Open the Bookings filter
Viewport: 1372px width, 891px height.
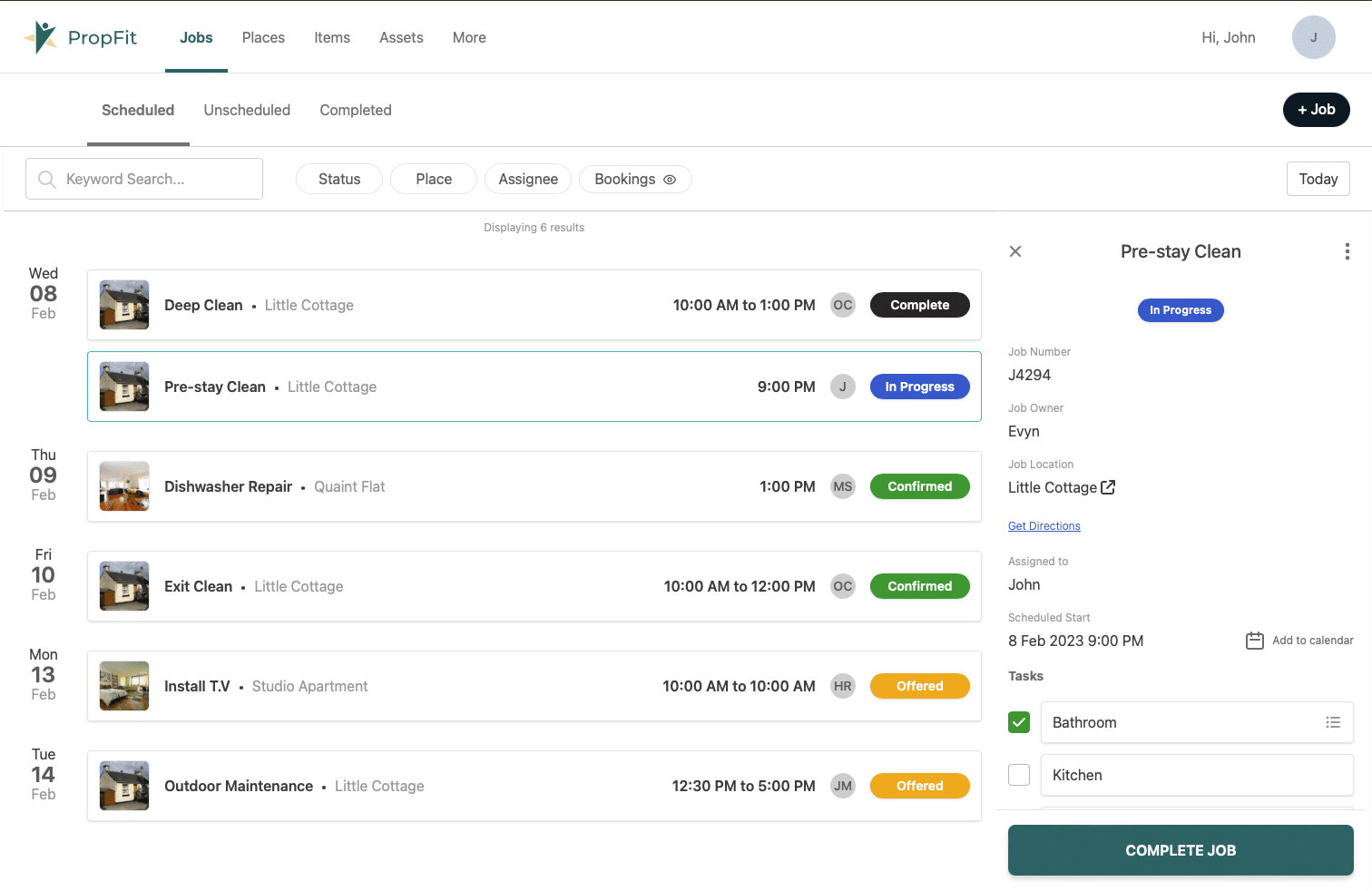click(635, 180)
